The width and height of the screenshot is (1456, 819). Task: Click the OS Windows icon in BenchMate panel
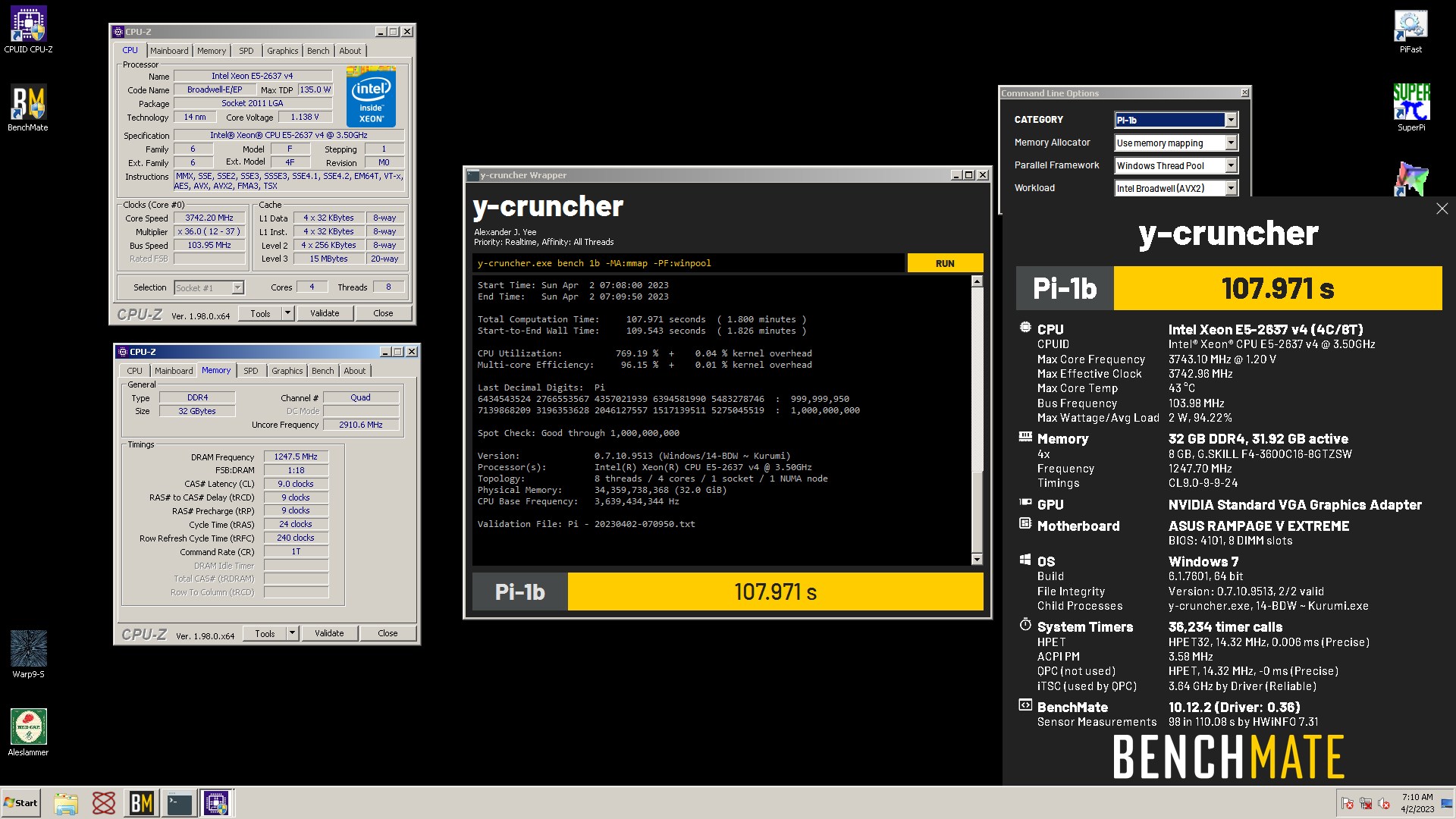point(1025,560)
